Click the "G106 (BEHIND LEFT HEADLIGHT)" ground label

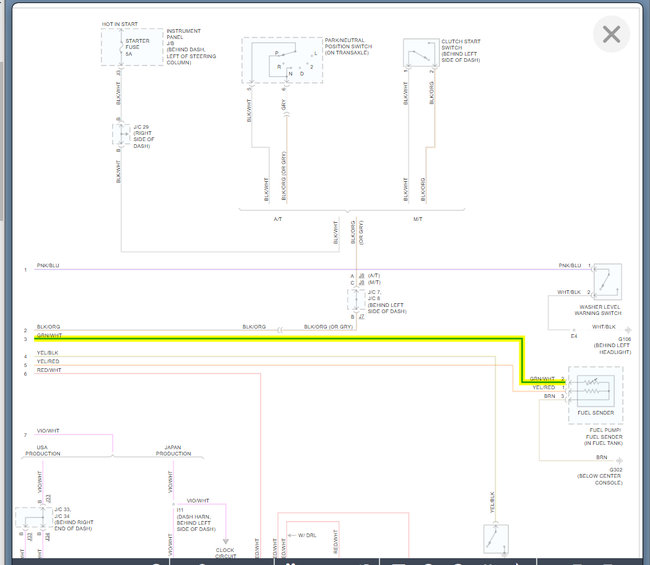[x=612, y=345]
